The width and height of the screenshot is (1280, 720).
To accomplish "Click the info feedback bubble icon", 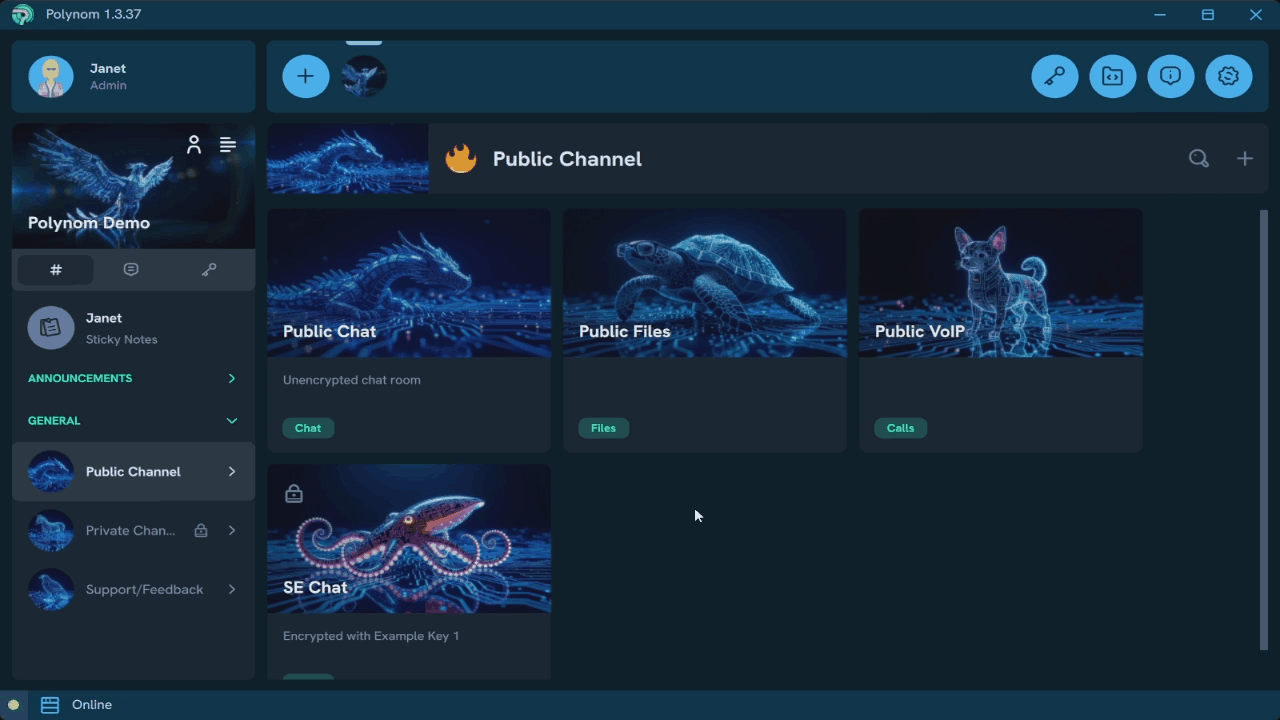I will [x=1171, y=76].
